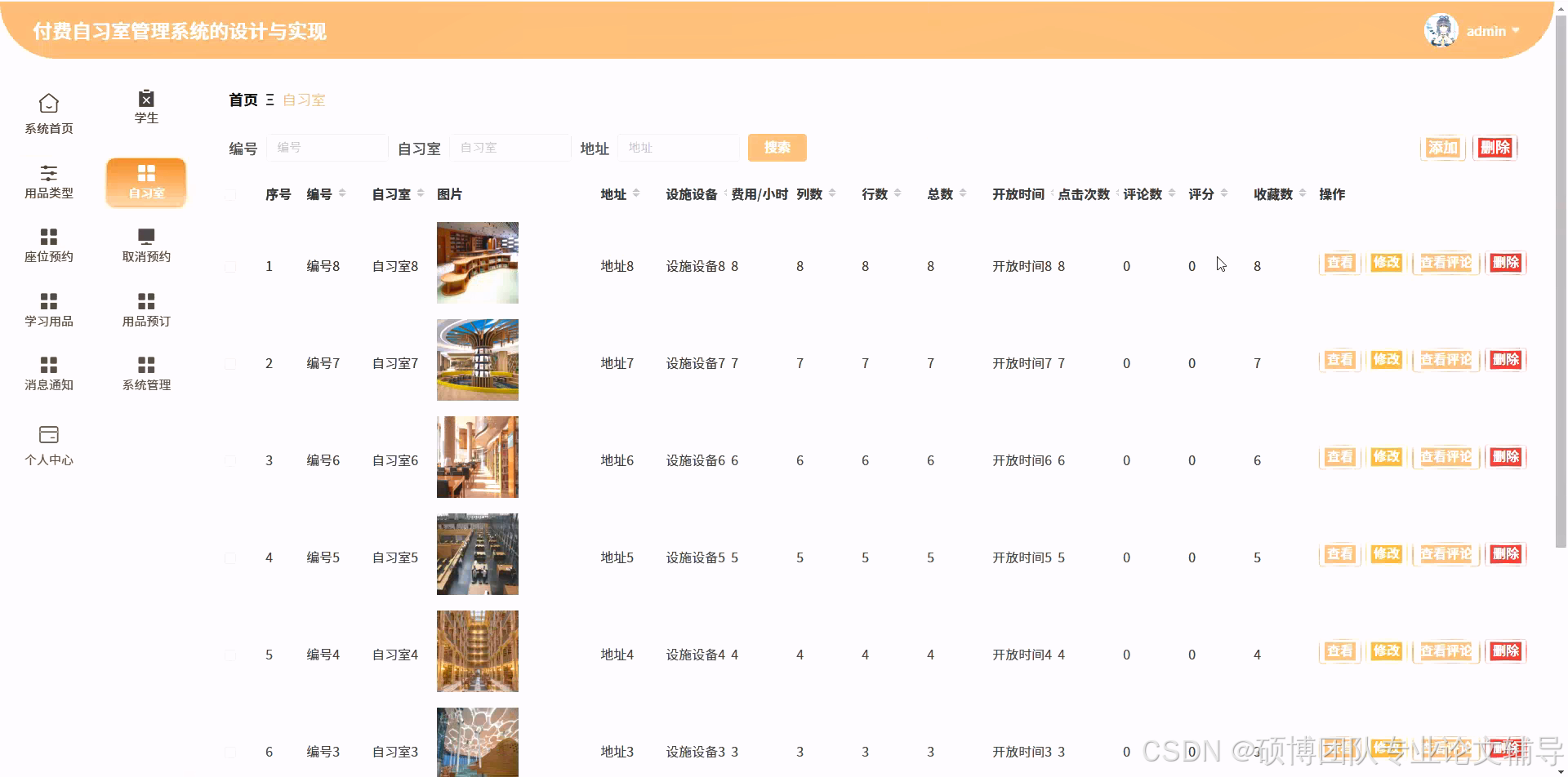Image resolution: width=1568 pixels, height=777 pixels.
Task: Expand the admin user dropdown arrow
Action: [1516, 31]
